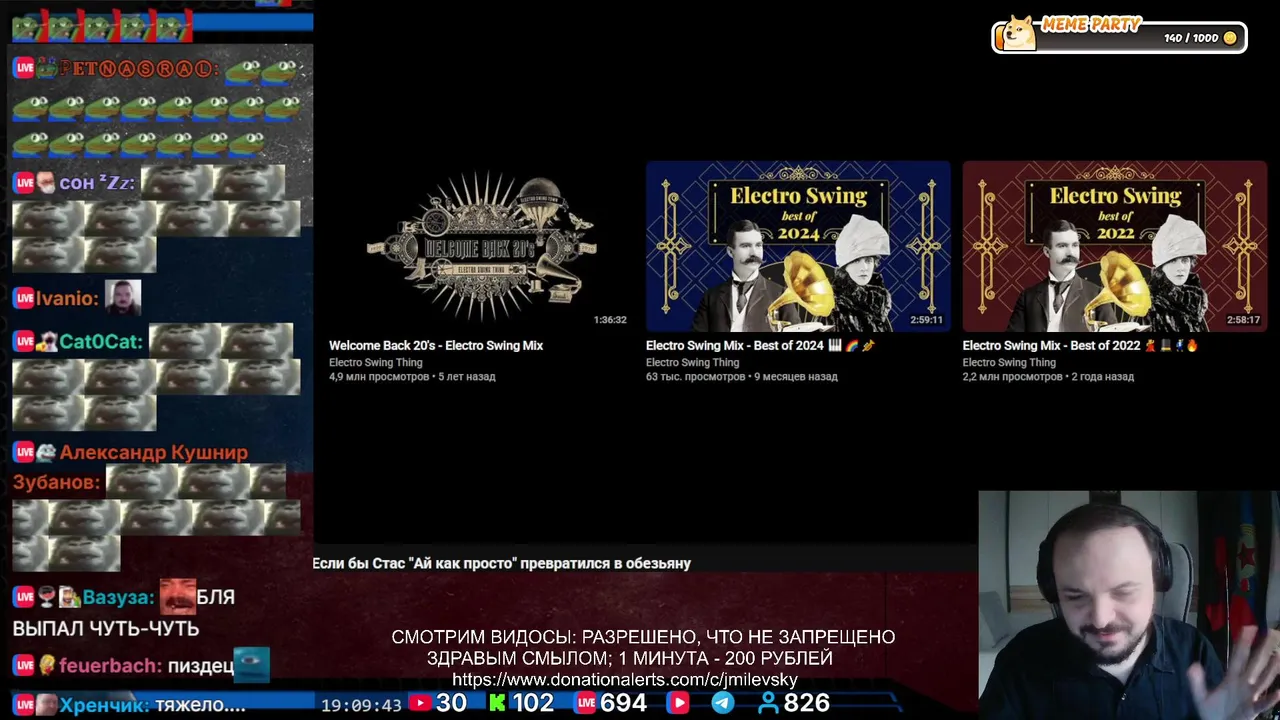Click the laughing emote in Вазуза's message
Viewport: 1280px width, 720px height.
click(177, 596)
